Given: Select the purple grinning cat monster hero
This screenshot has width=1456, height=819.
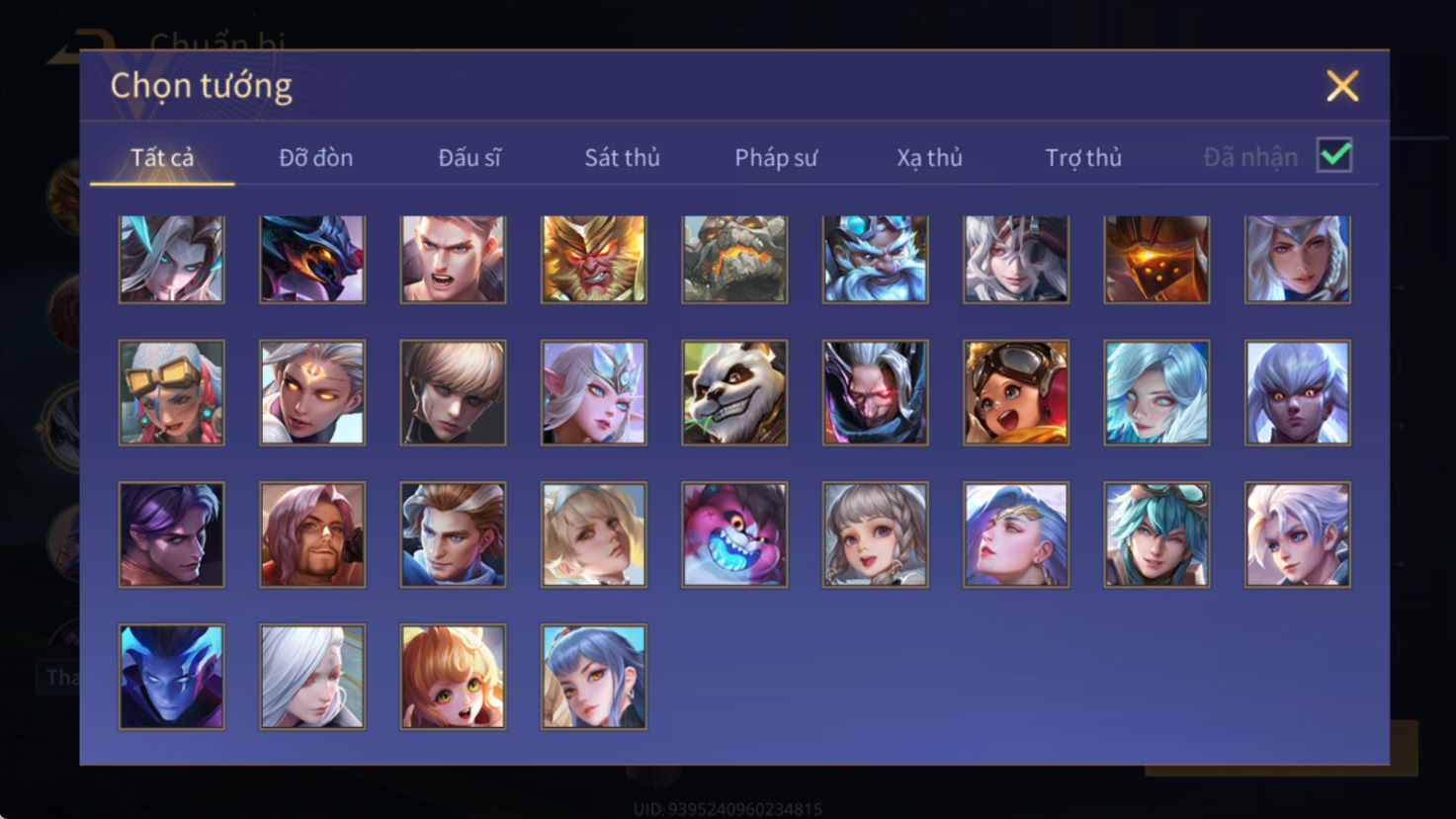Looking at the screenshot, I should (734, 534).
